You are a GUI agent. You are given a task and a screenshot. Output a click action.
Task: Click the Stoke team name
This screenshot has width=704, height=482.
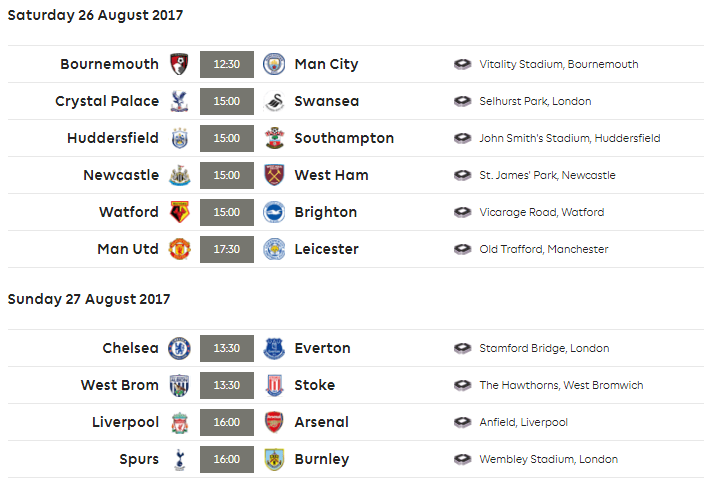point(315,385)
